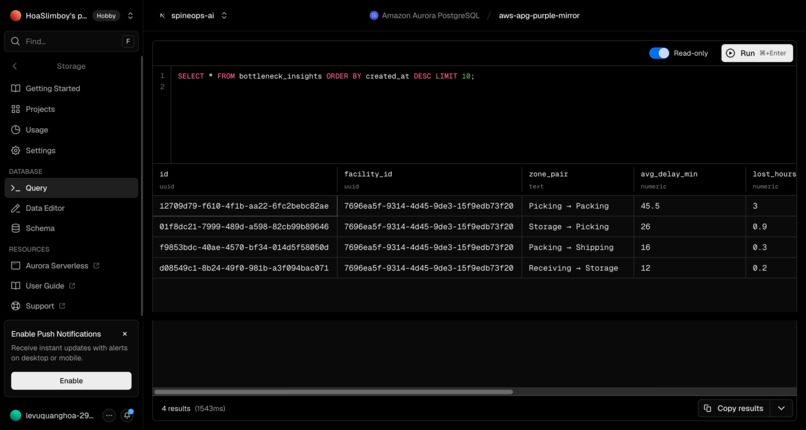Click the Enable notifications button
Screen dimensions: 806x430
(71, 381)
